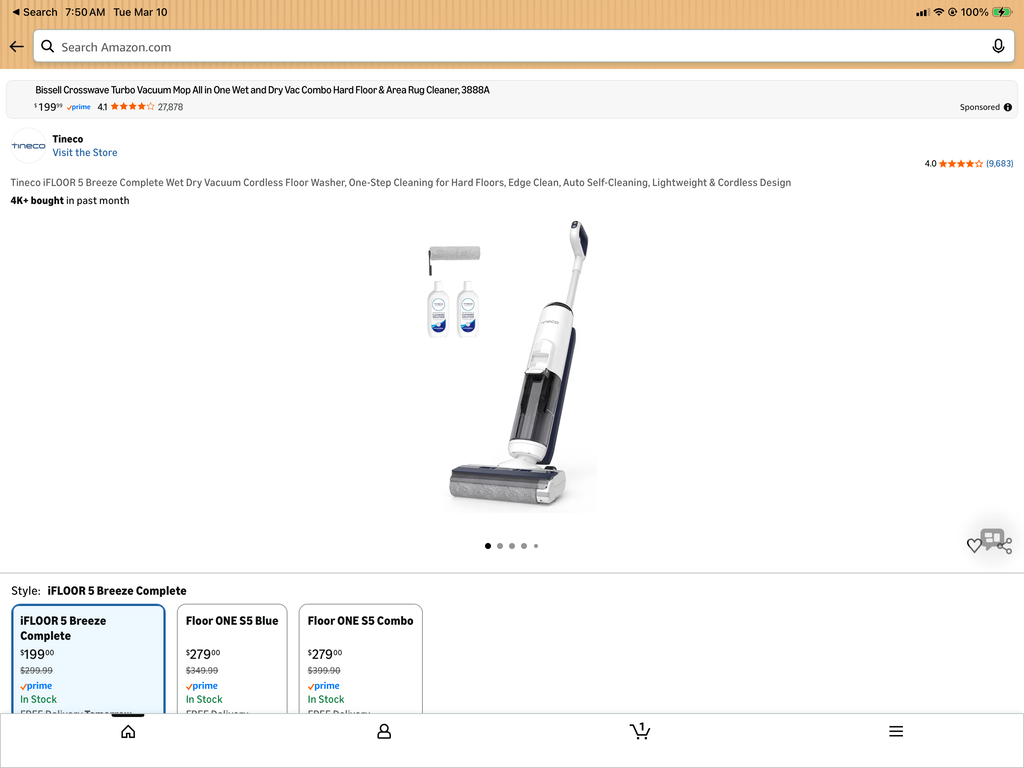Tap the Bissell ad $199.99 price
Viewport: 1024px width, 768px height.
48,106
